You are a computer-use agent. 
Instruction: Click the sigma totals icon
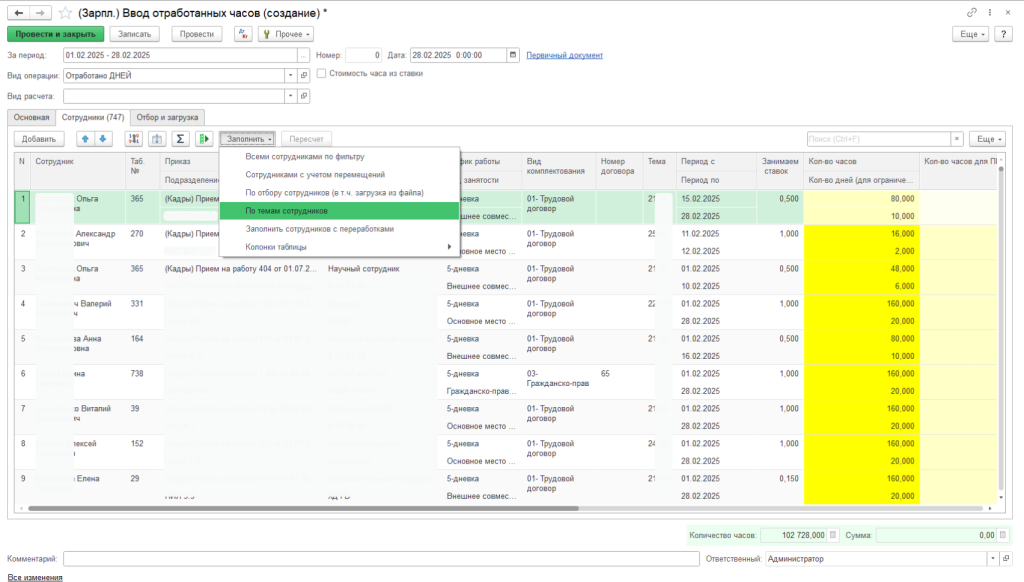pos(181,139)
